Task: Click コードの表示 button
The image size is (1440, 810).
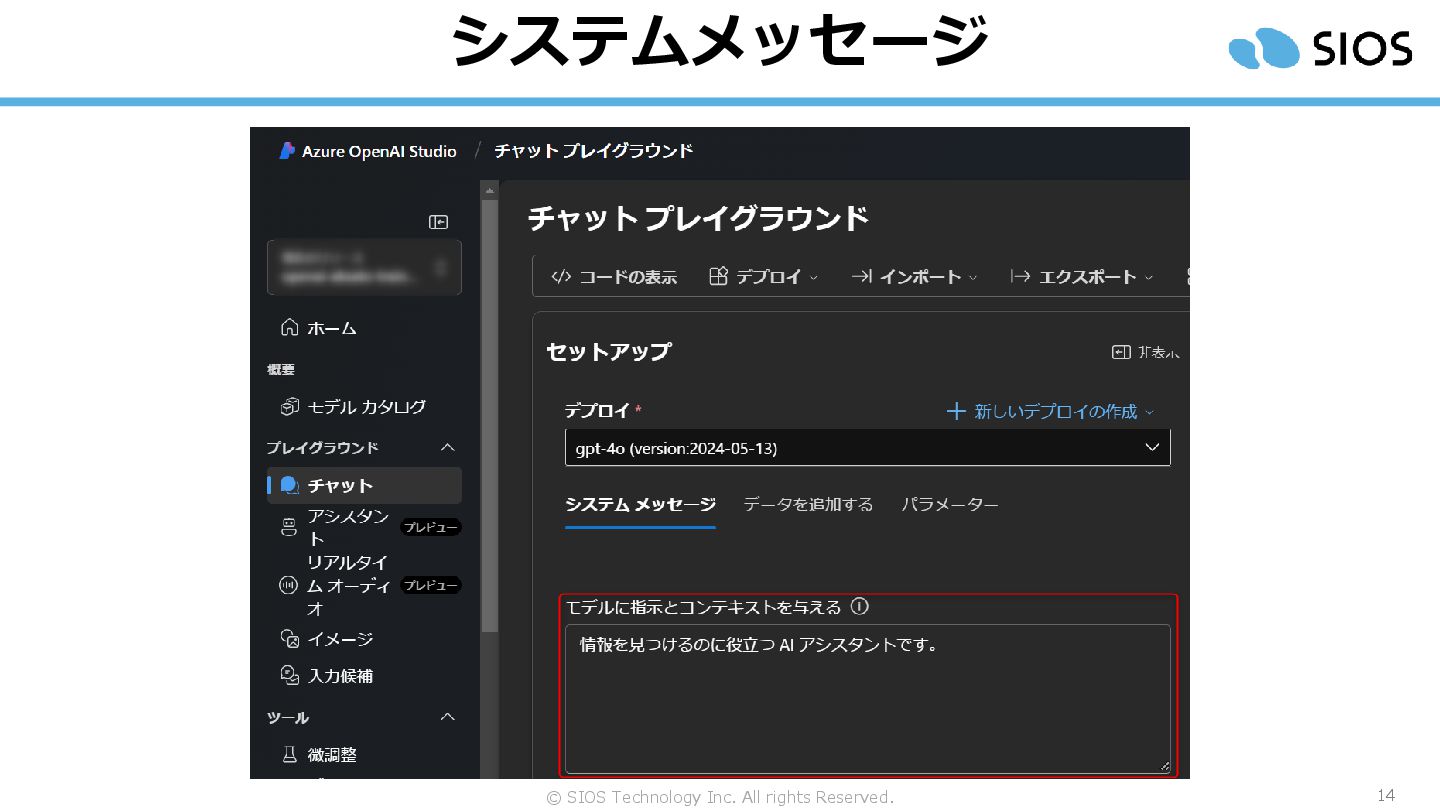Action: click(614, 277)
